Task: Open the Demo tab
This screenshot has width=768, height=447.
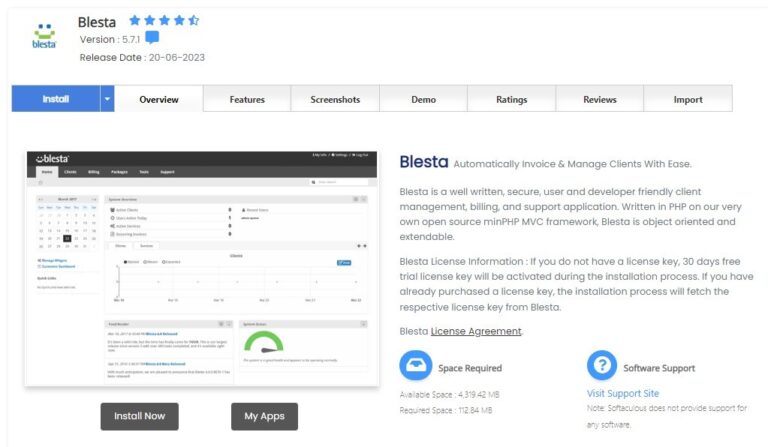Action: pos(423,99)
